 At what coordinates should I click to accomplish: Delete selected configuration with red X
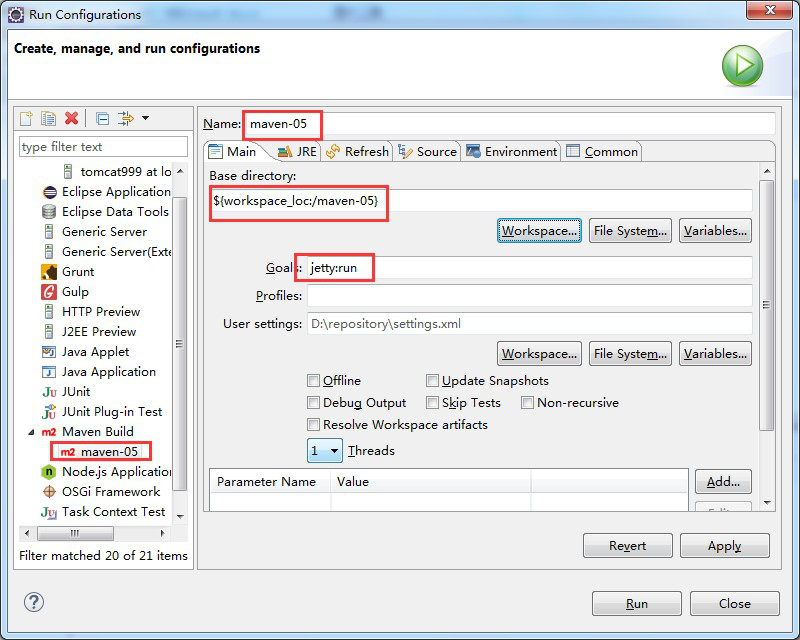(x=71, y=119)
